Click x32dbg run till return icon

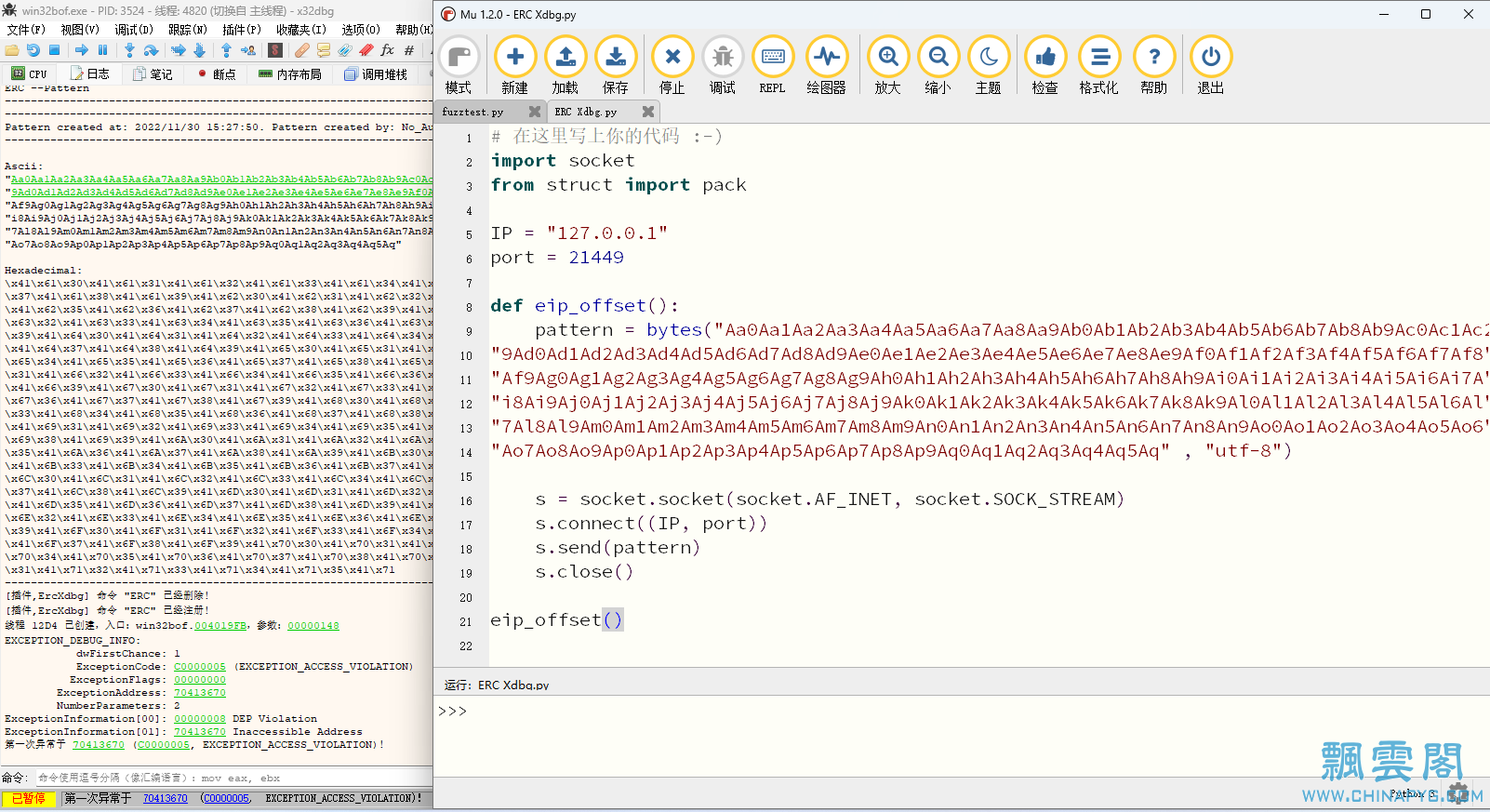226,50
